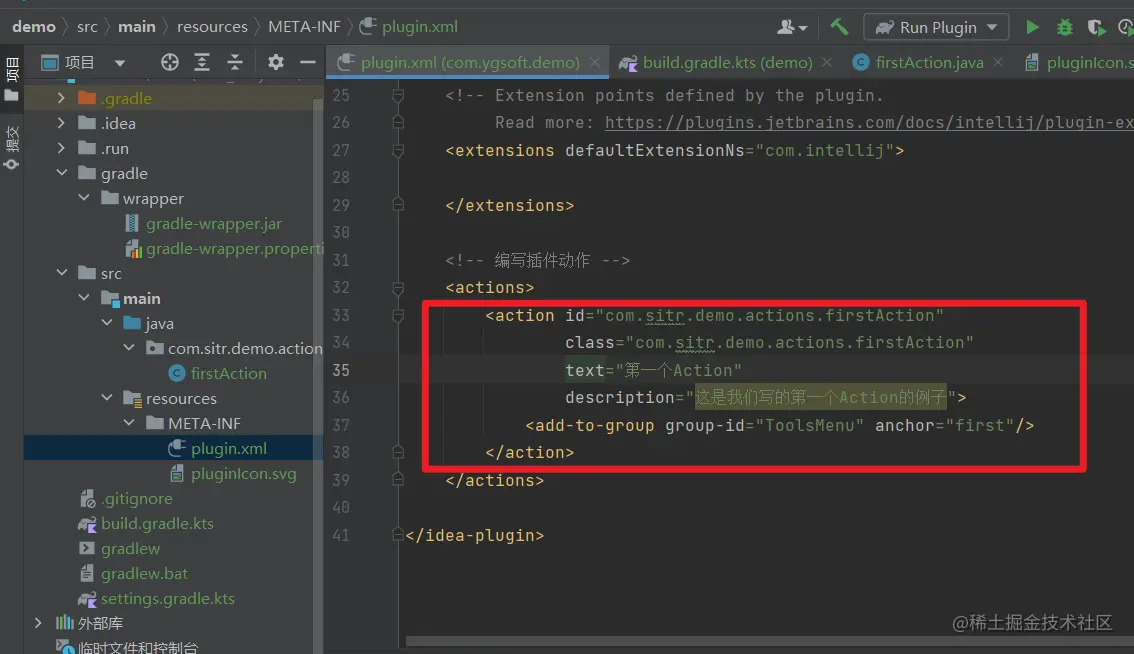Fold the action tag at line 33
Screen dimensions: 1134x654
pos(398,315)
